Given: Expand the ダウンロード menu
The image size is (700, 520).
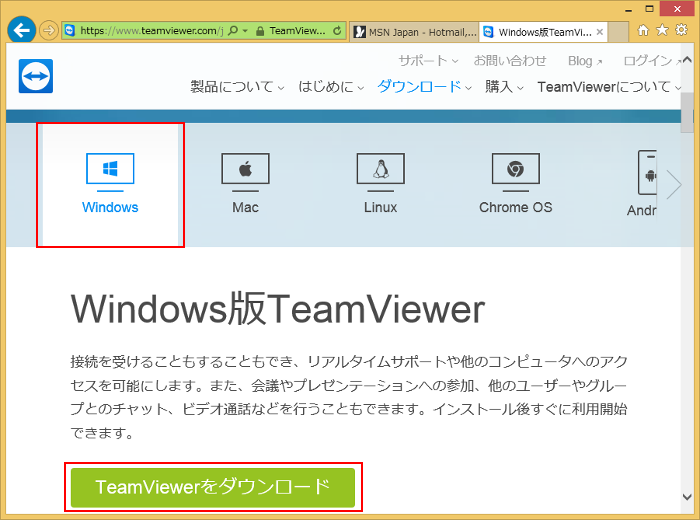Looking at the screenshot, I should (424, 87).
